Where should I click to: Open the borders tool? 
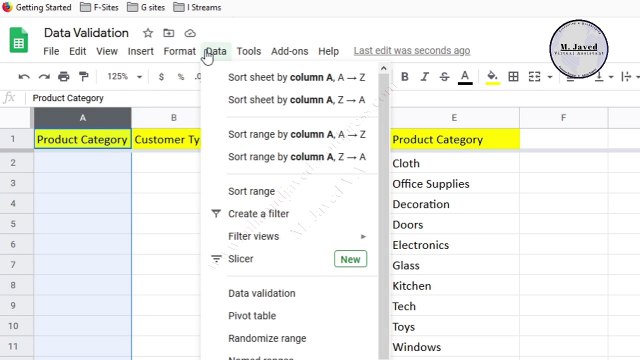click(513, 77)
